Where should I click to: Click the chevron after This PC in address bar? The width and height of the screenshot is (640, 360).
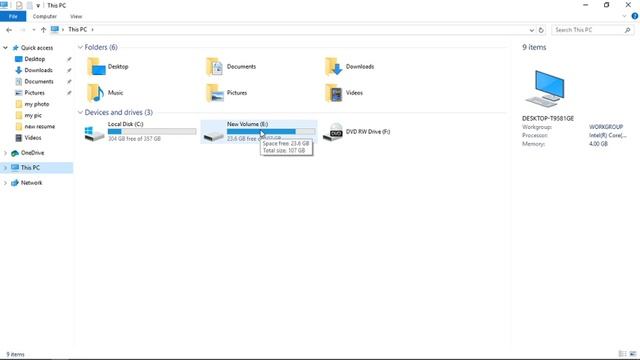tap(93, 30)
